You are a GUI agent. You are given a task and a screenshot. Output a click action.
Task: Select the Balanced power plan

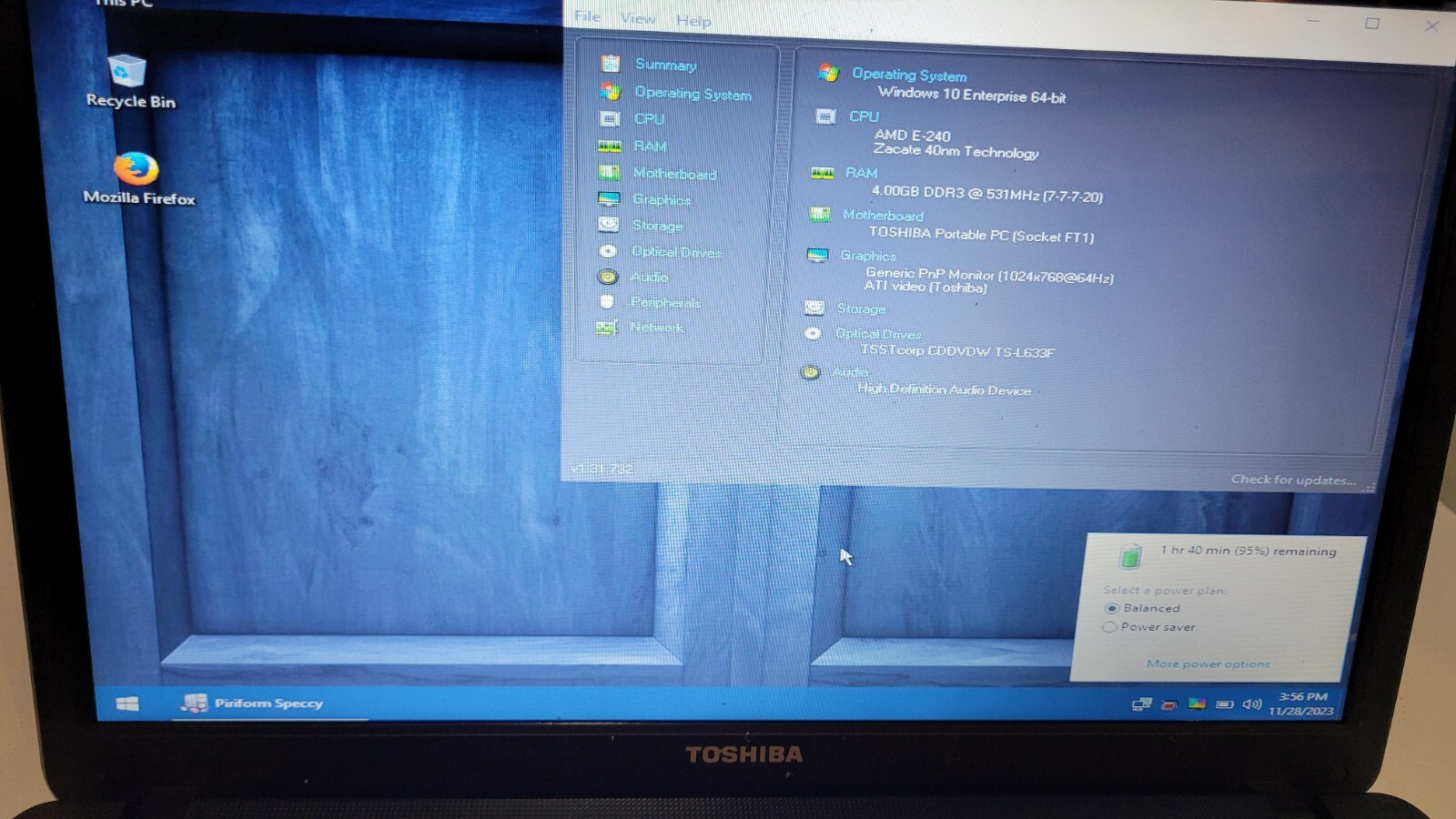click(1142, 608)
